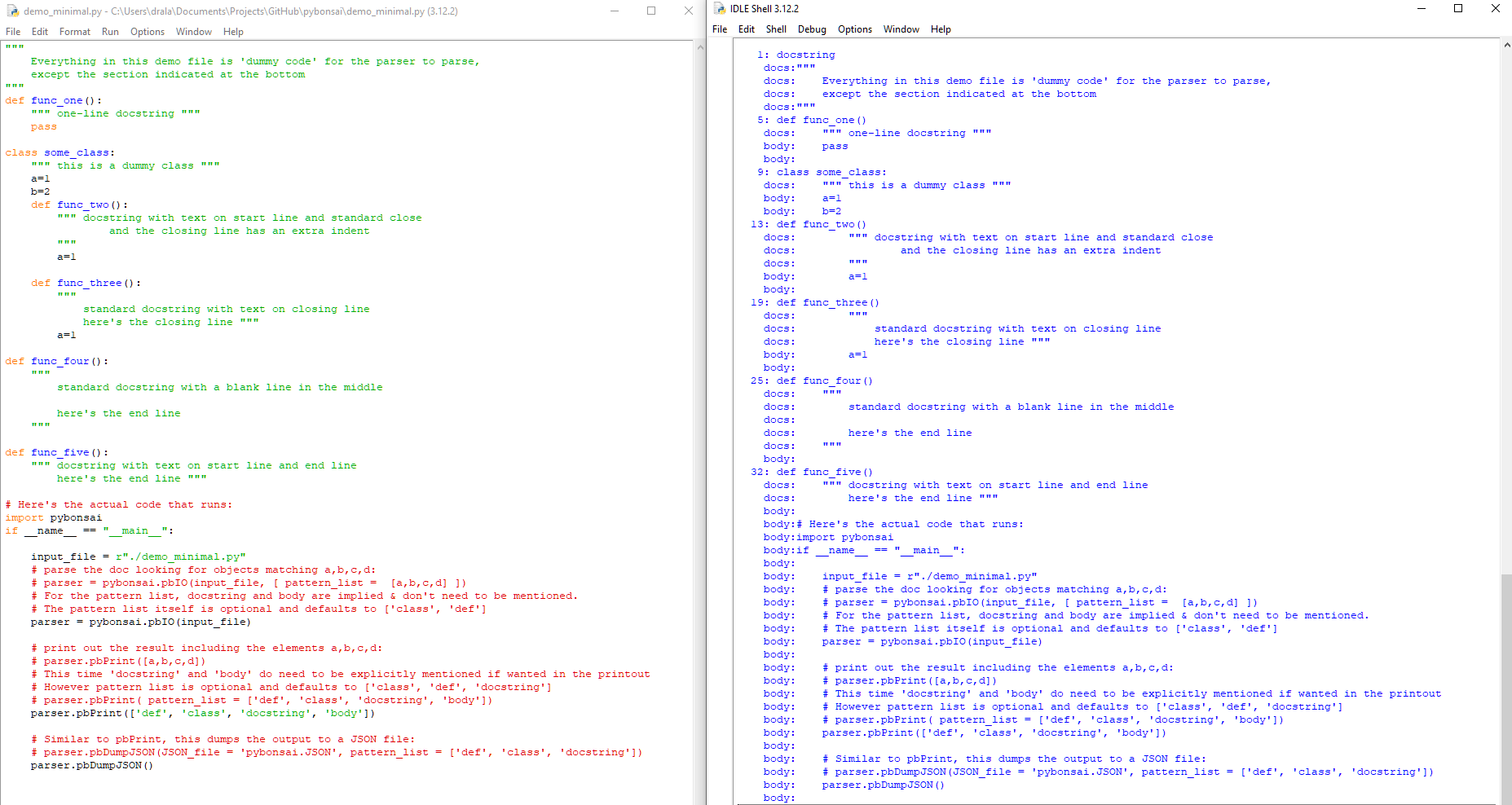Click '13: def func_two()' in IDLE Shell output
This screenshot has width=1512, height=805.
click(x=809, y=225)
